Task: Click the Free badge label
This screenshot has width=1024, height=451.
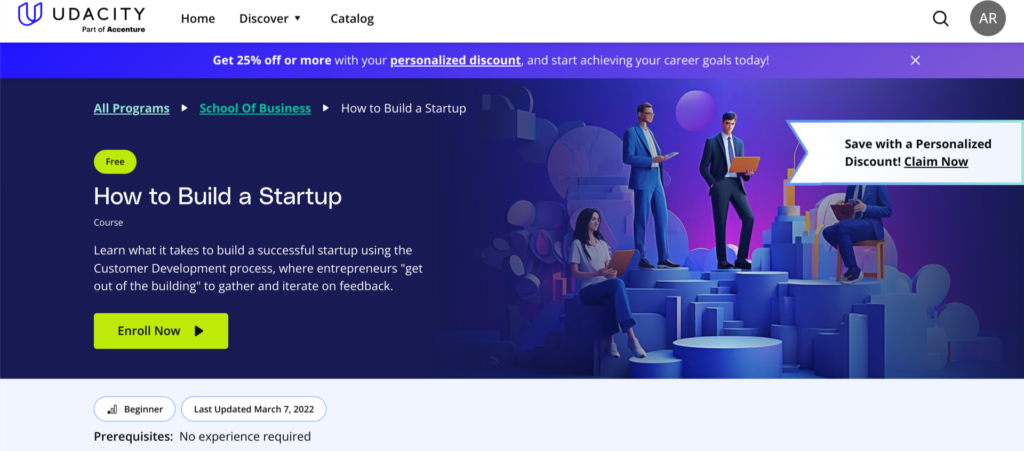Action: [x=115, y=162]
